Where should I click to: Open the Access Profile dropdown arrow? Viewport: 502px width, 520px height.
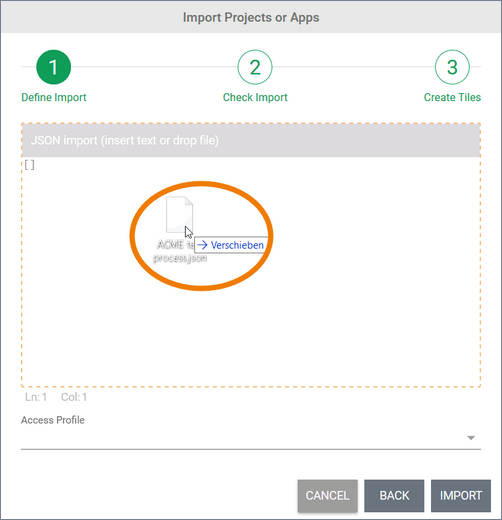(x=471, y=438)
